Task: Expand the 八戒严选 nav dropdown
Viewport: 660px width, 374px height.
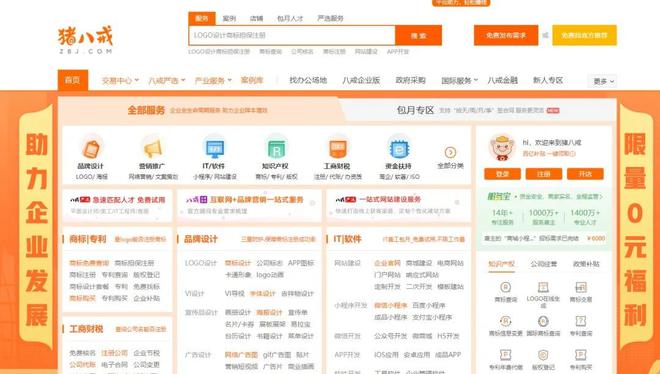Action: pyautogui.click(x=167, y=80)
